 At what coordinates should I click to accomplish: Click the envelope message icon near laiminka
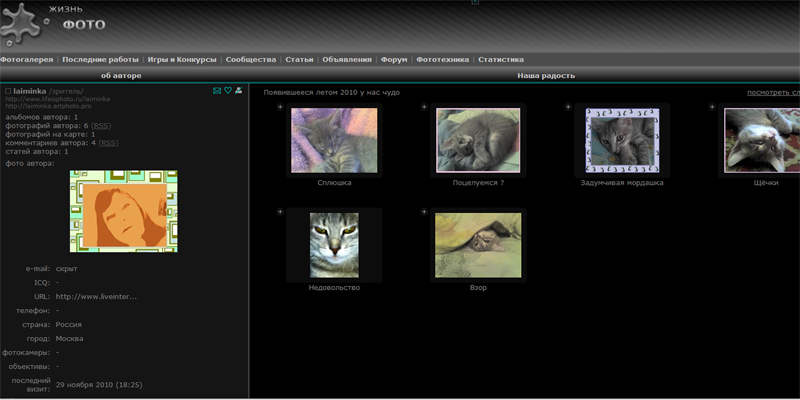217,91
